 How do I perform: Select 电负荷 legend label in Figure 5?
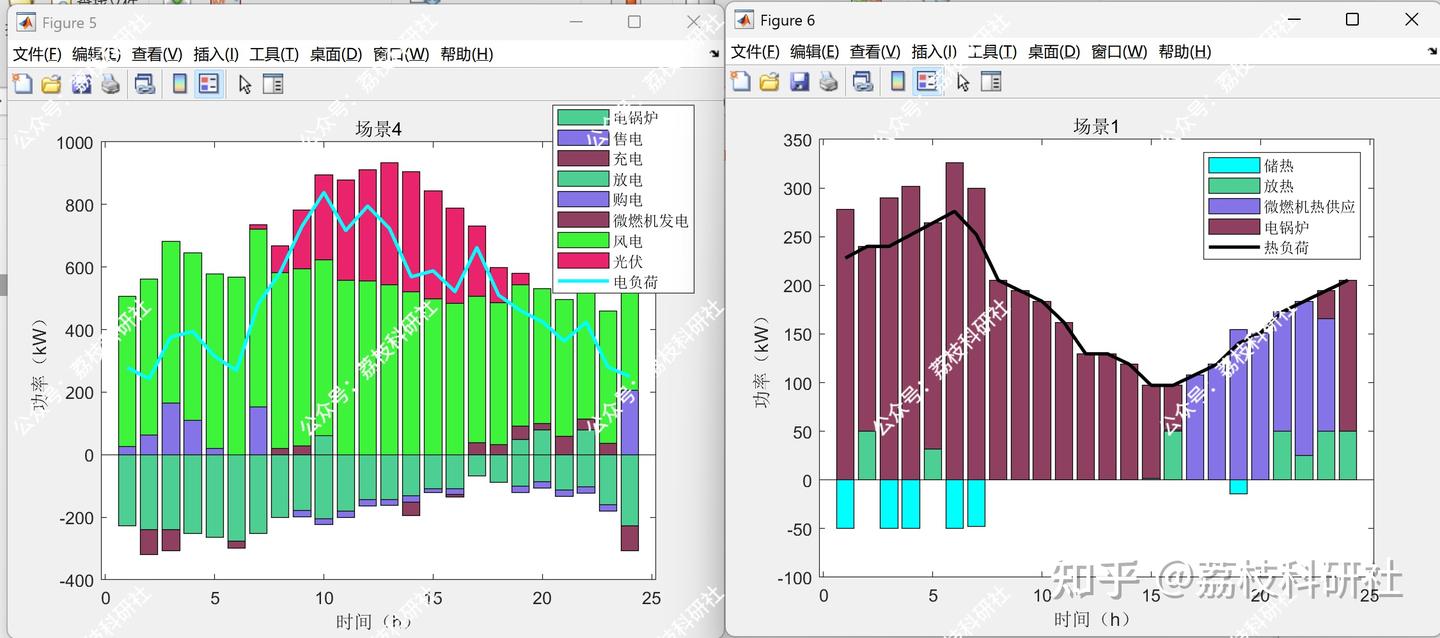[x=636, y=282]
